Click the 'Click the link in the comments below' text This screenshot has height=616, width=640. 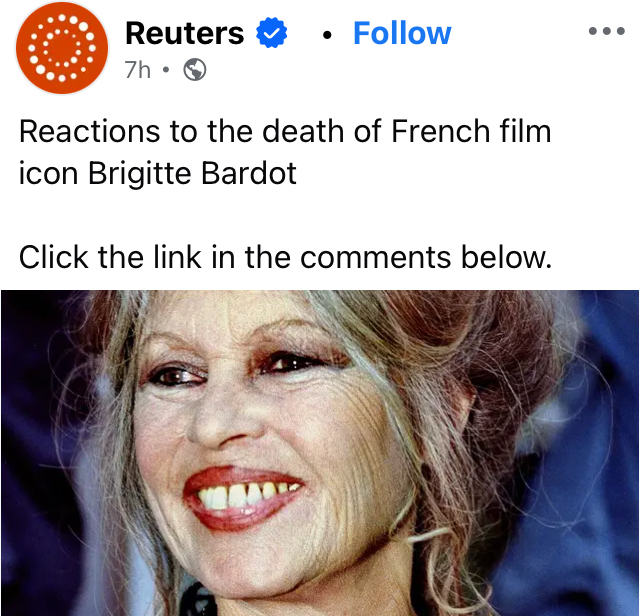tap(285, 257)
